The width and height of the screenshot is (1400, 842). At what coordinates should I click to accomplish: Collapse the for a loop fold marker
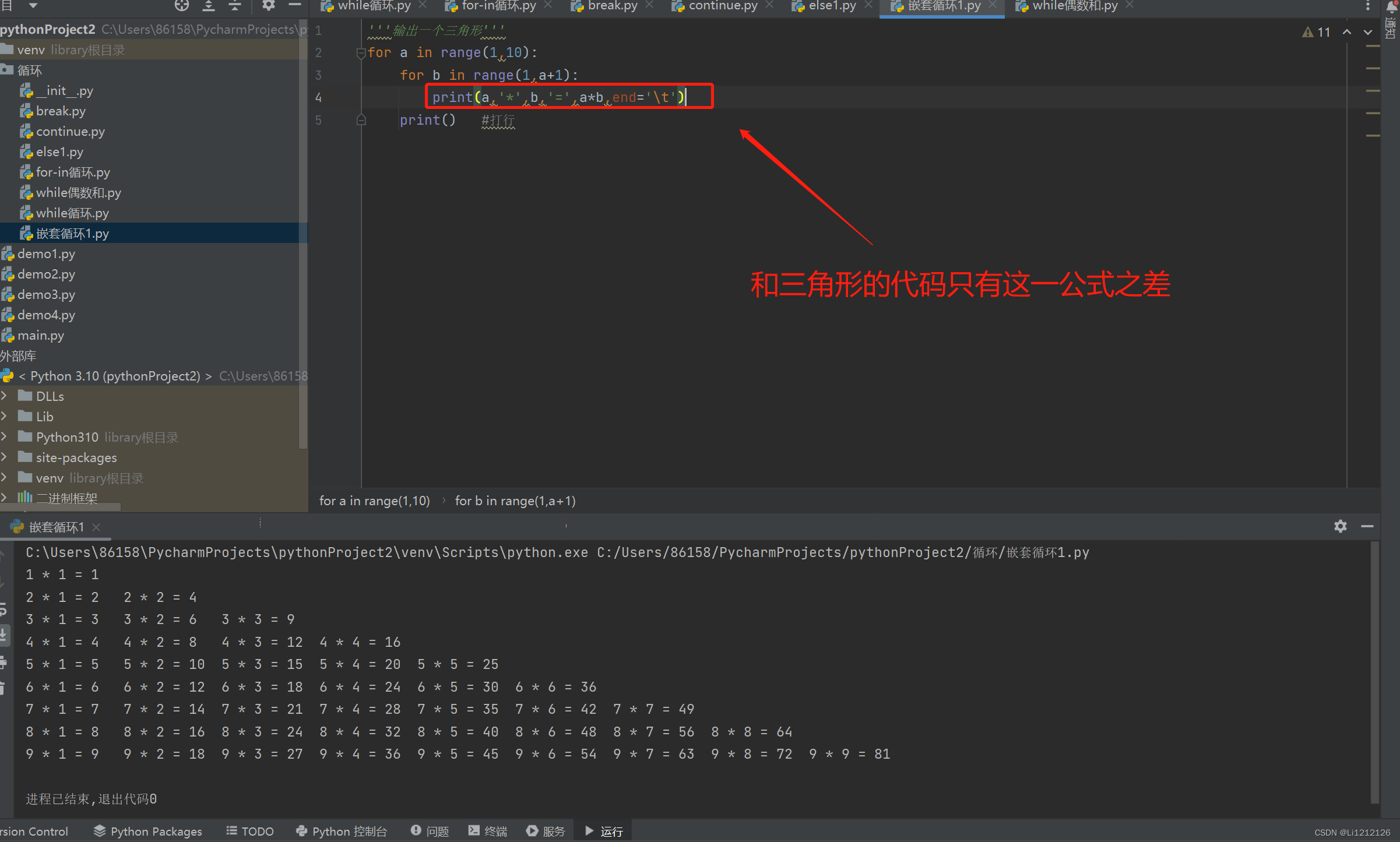coord(361,52)
